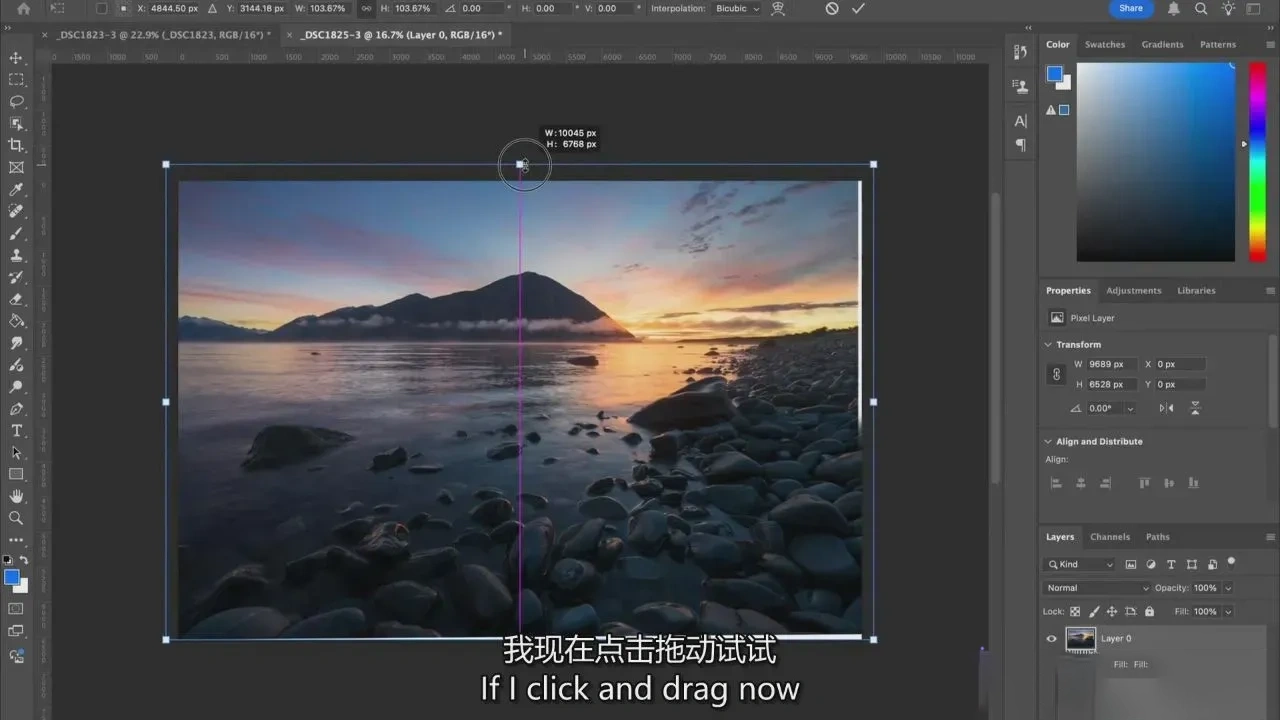Toggle the layer filter on/off switch
This screenshot has height=720, width=1280.
pos(1231,562)
